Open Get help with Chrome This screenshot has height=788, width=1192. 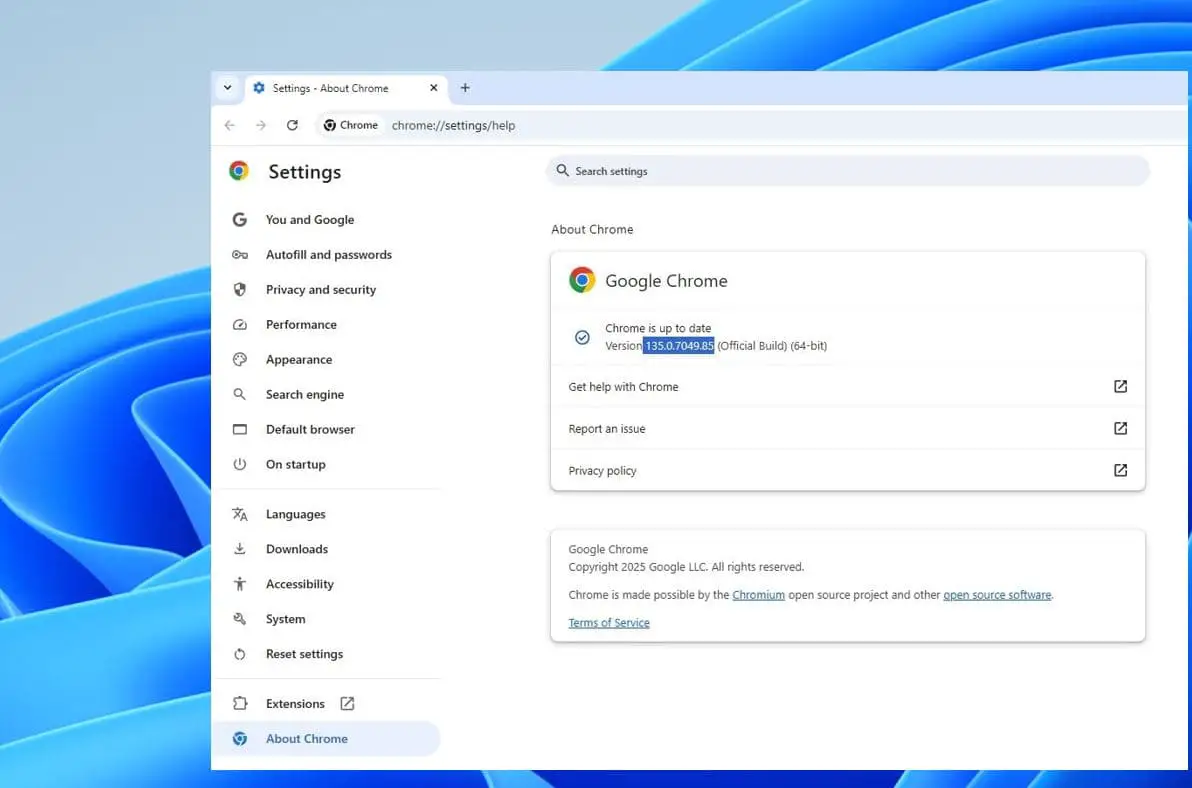click(848, 387)
